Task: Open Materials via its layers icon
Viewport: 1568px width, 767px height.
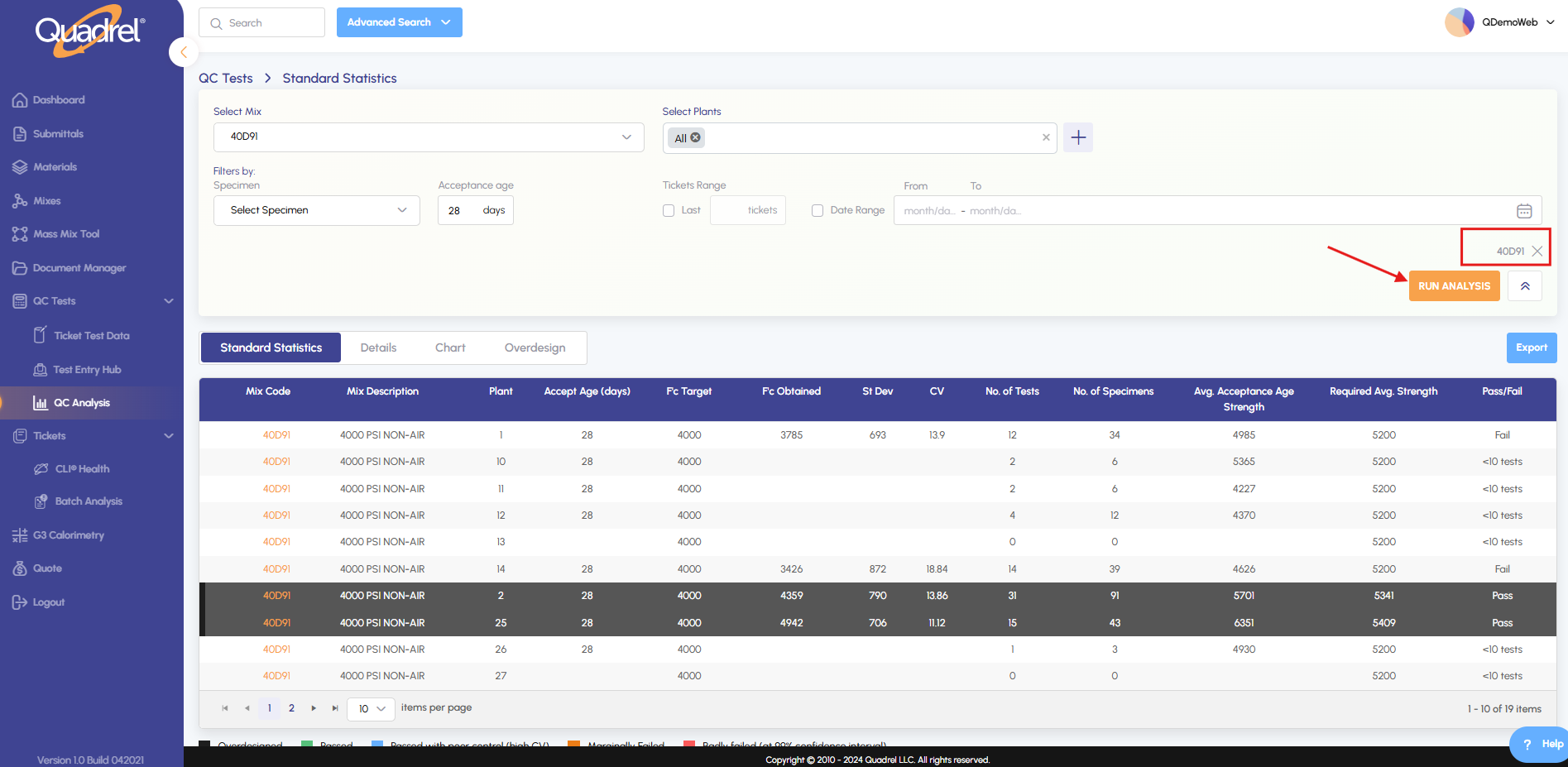Action: click(x=20, y=167)
